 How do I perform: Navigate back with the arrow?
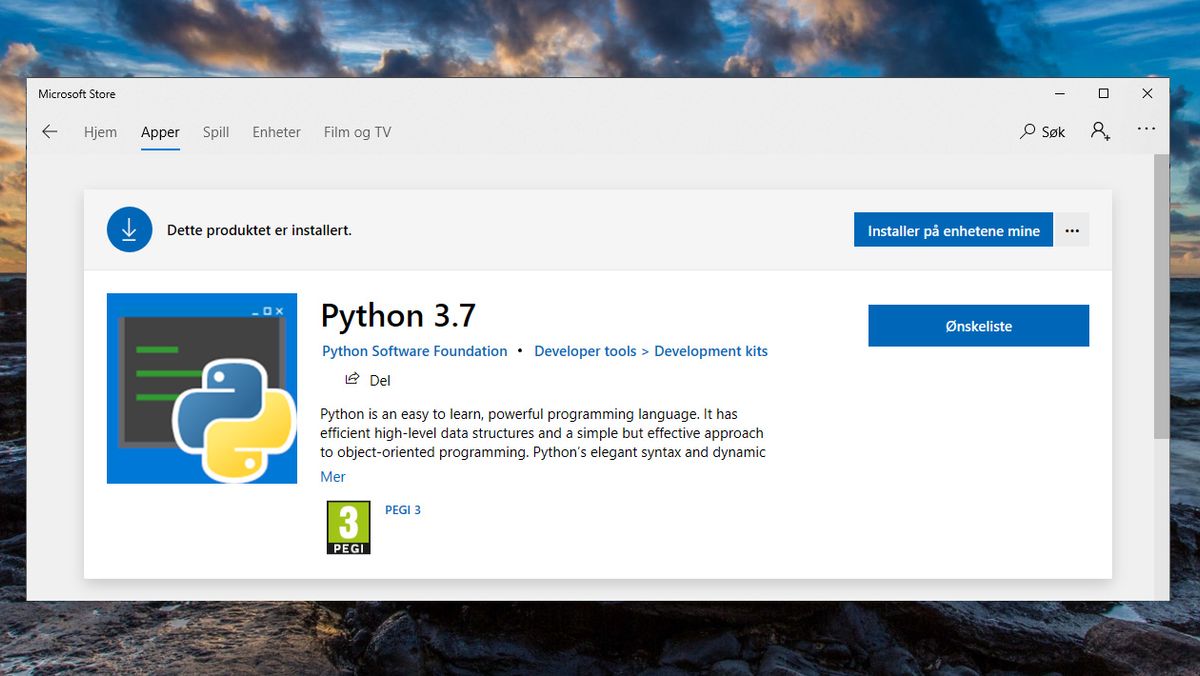click(x=50, y=131)
